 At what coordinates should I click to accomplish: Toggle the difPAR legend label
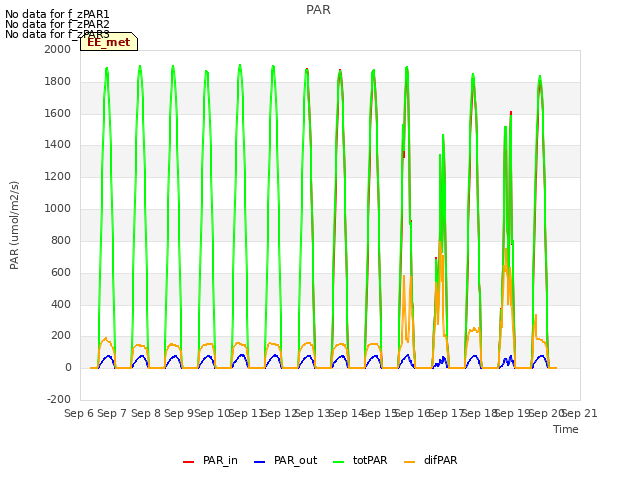(x=440, y=460)
